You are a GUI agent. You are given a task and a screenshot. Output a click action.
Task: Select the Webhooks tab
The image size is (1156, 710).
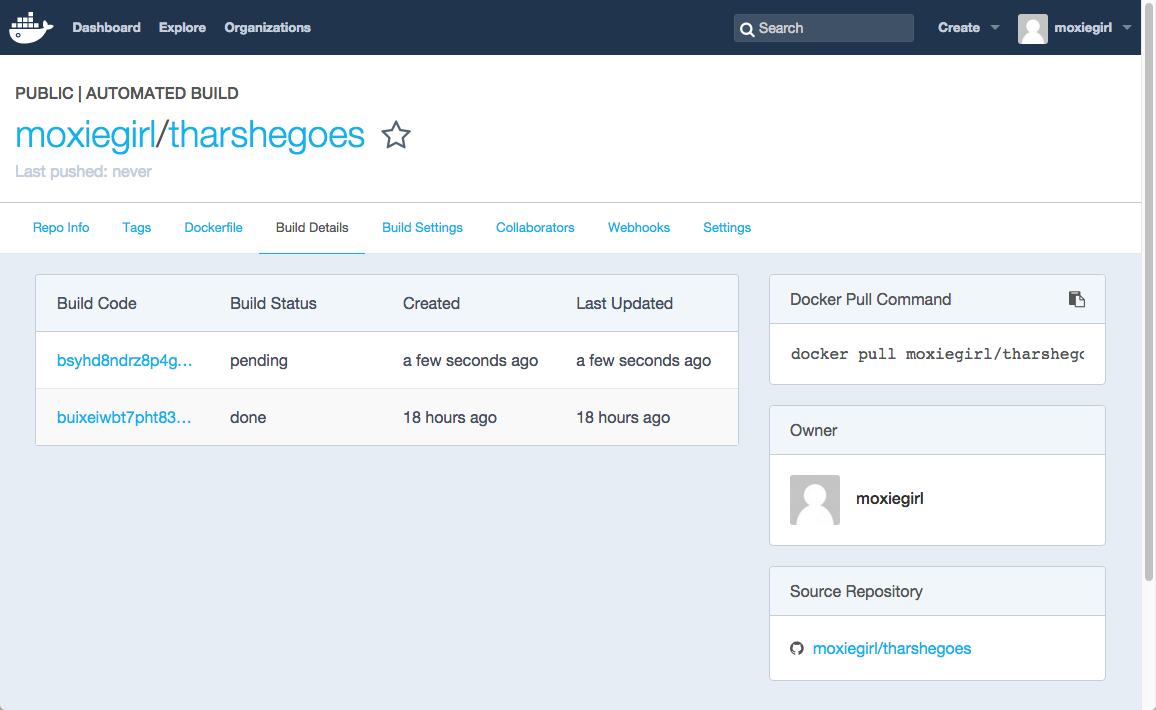point(639,228)
